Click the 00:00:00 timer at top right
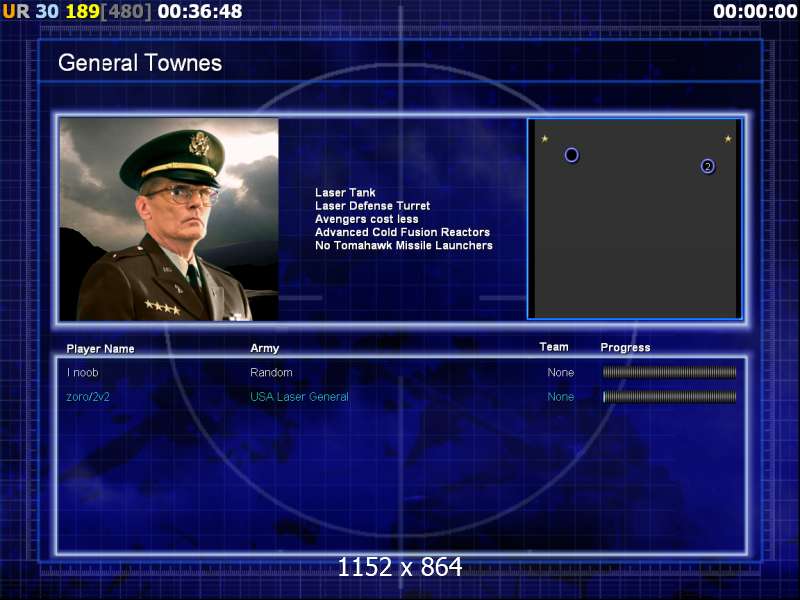800x600 pixels. click(755, 11)
